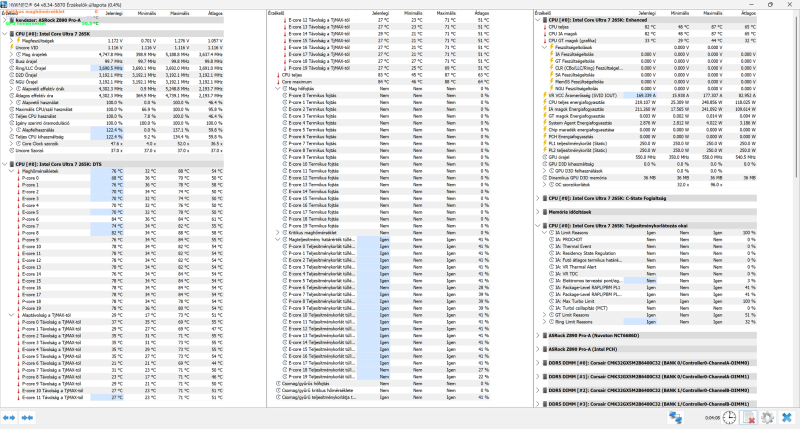
Task: Click clock icon beside Ring/LLC Órajel
Action: point(12,68)
